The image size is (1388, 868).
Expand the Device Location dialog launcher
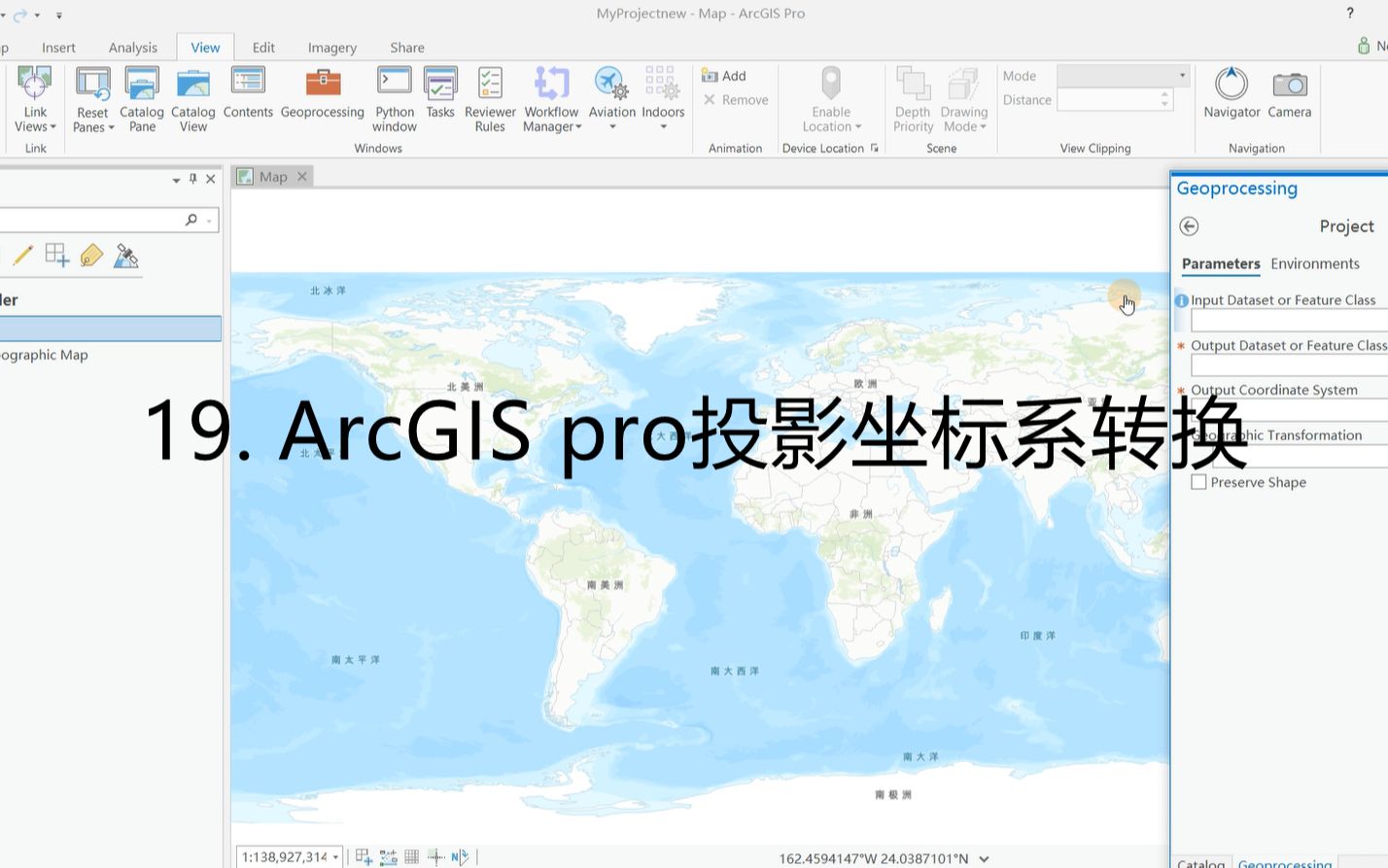(874, 148)
